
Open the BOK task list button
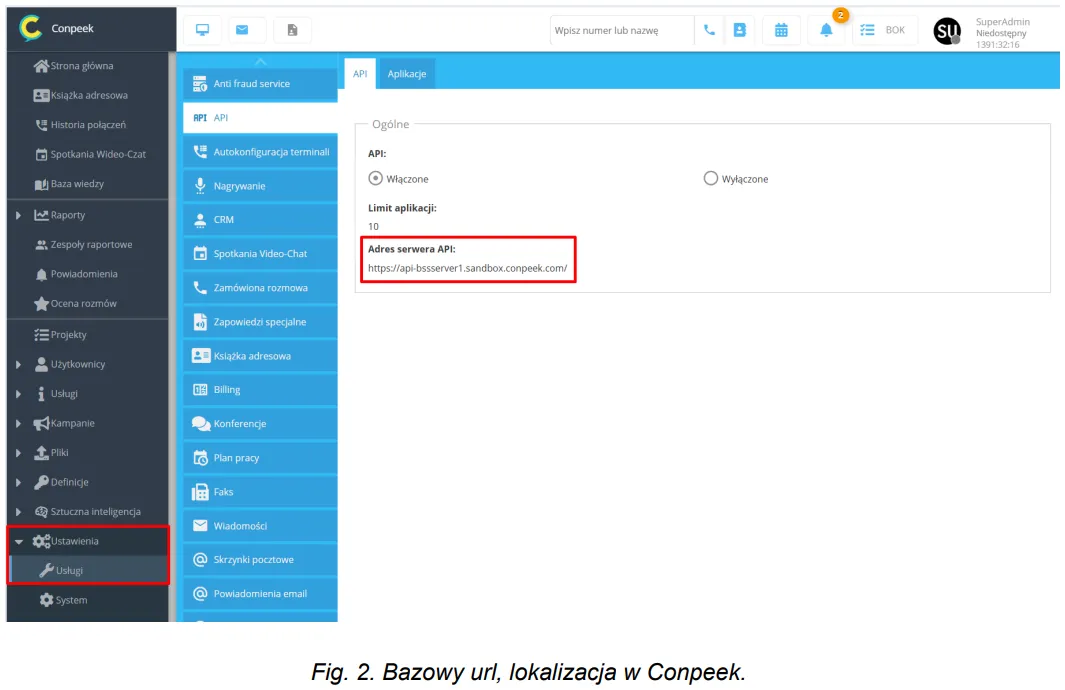[x=883, y=30]
